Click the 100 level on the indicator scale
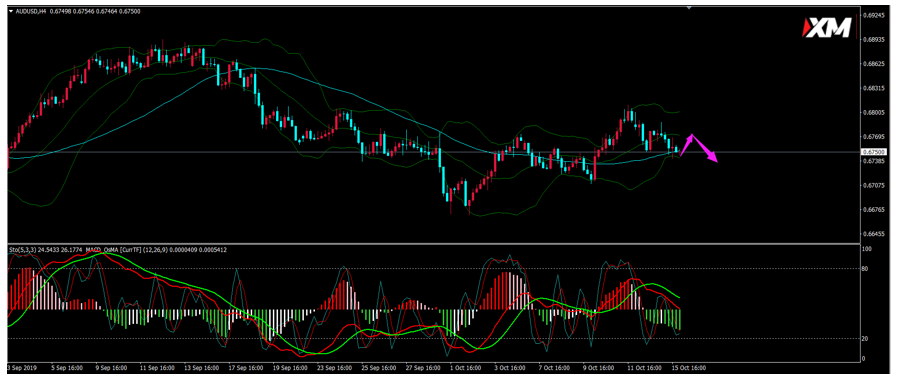The width and height of the screenshot is (898, 383). click(867, 249)
